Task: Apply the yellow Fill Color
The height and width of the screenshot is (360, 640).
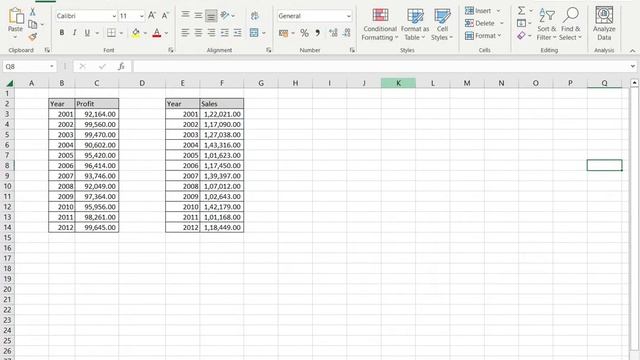Action: (136, 33)
